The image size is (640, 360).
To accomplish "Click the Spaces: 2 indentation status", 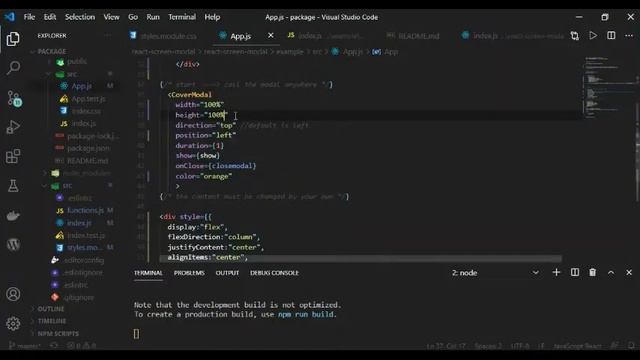I will (x=488, y=346).
